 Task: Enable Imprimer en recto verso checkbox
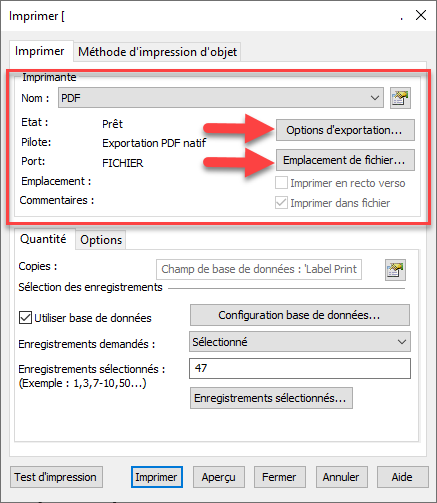[281, 183]
